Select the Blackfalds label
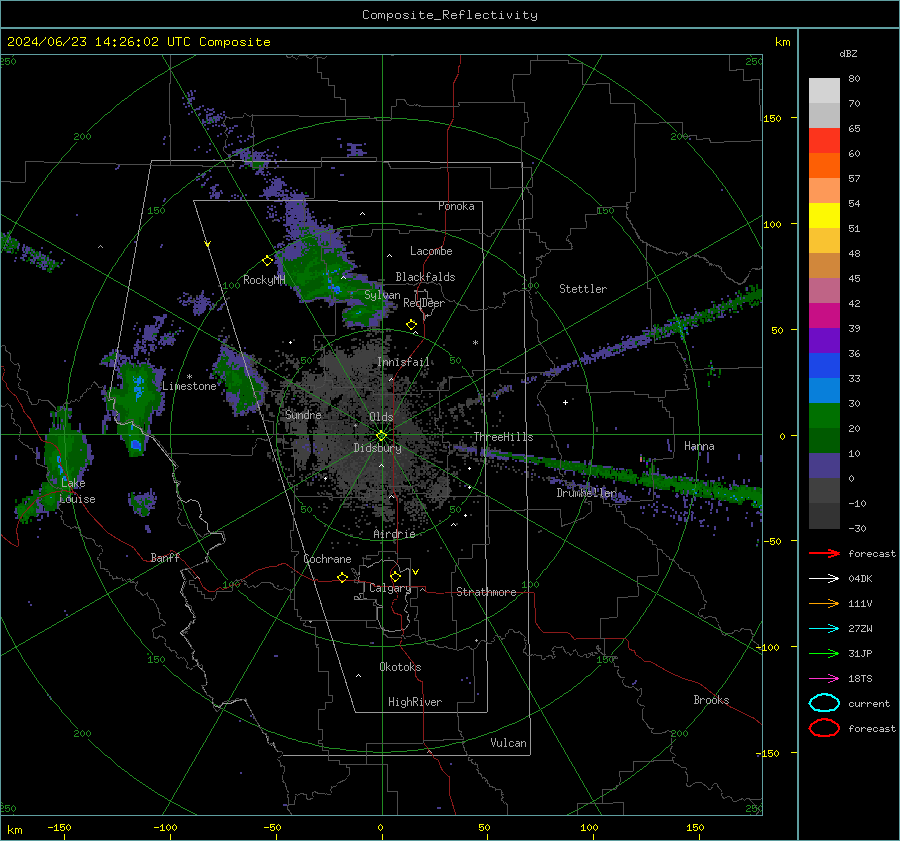 point(425,277)
